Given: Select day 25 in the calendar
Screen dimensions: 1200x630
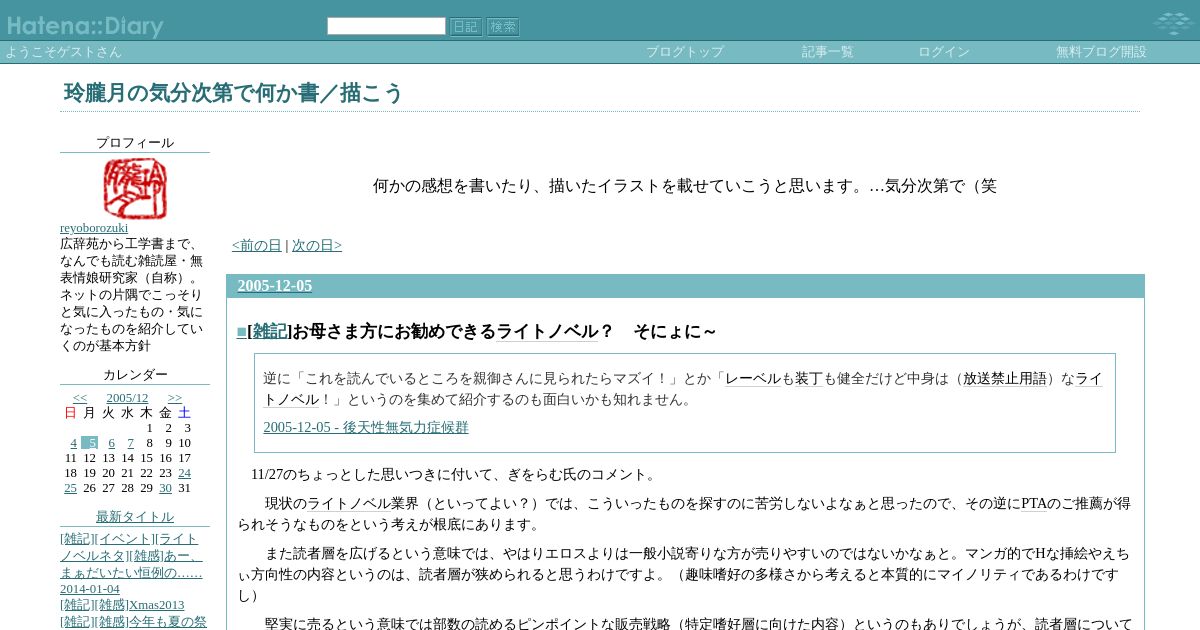Looking at the screenshot, I should tap(70, 488).
